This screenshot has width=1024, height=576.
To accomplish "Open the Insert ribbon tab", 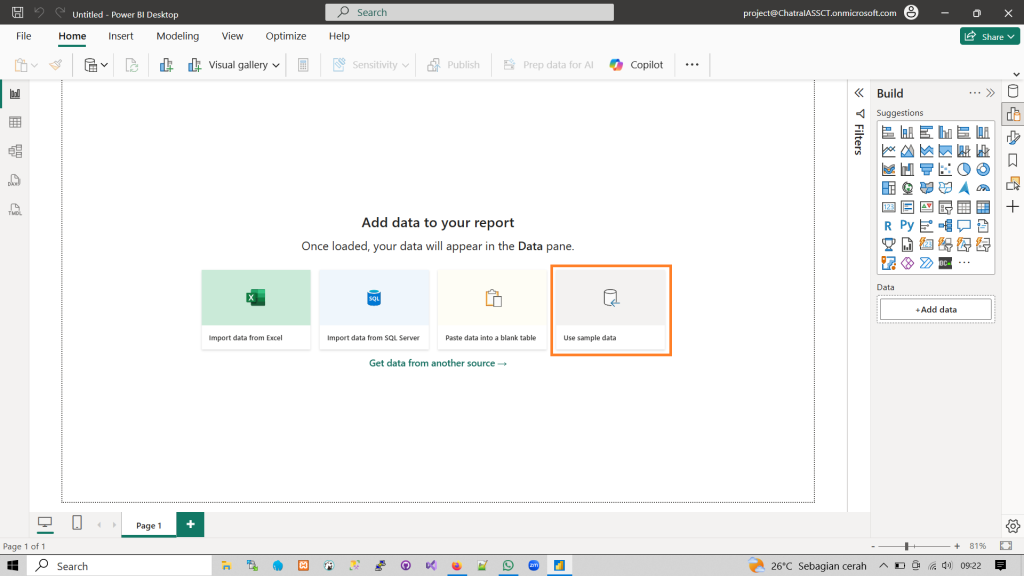I will 121,36.
